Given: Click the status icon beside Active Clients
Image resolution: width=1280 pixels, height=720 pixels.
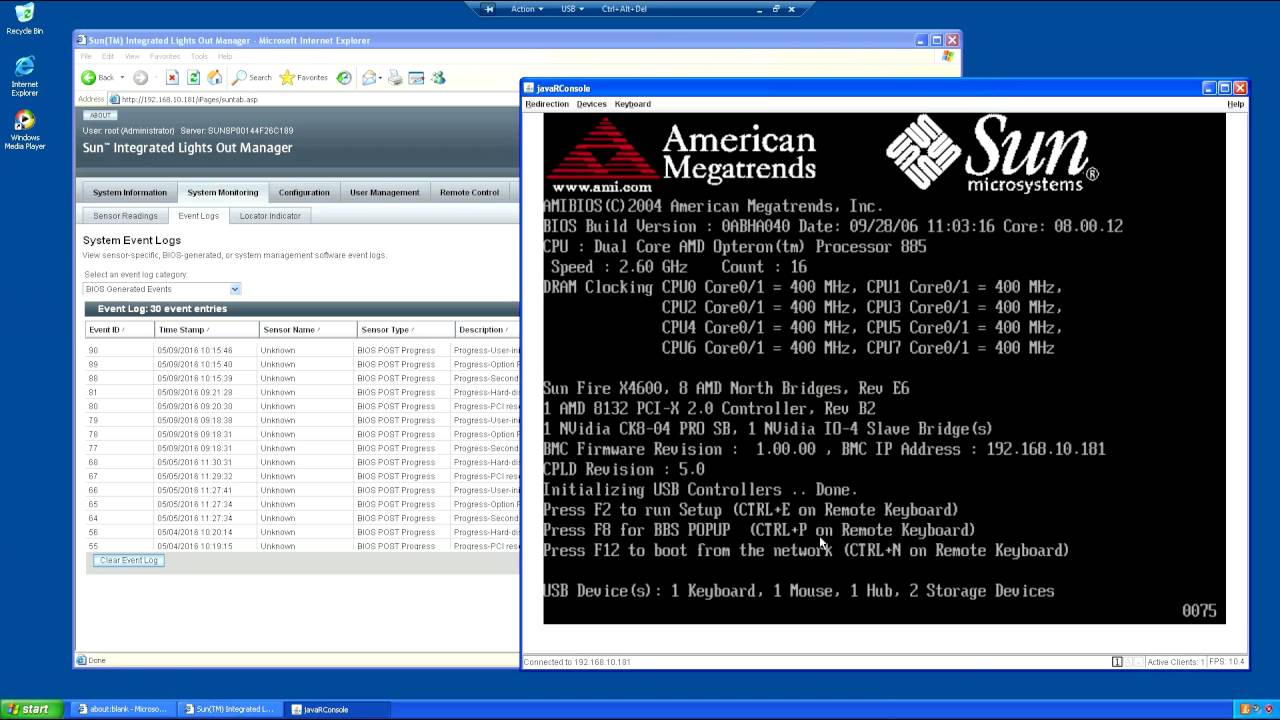Looking at the screenshot, I should (1118, 662).
